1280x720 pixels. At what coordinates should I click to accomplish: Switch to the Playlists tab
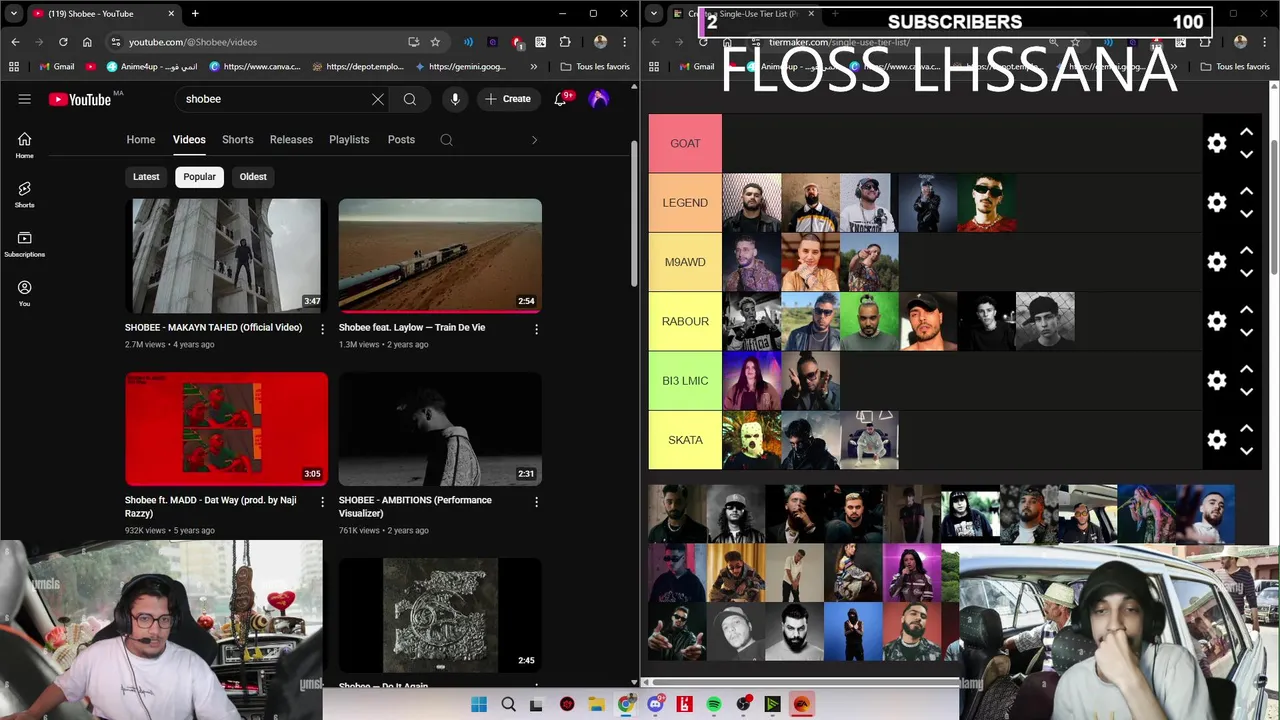click(x=349, y=140)
